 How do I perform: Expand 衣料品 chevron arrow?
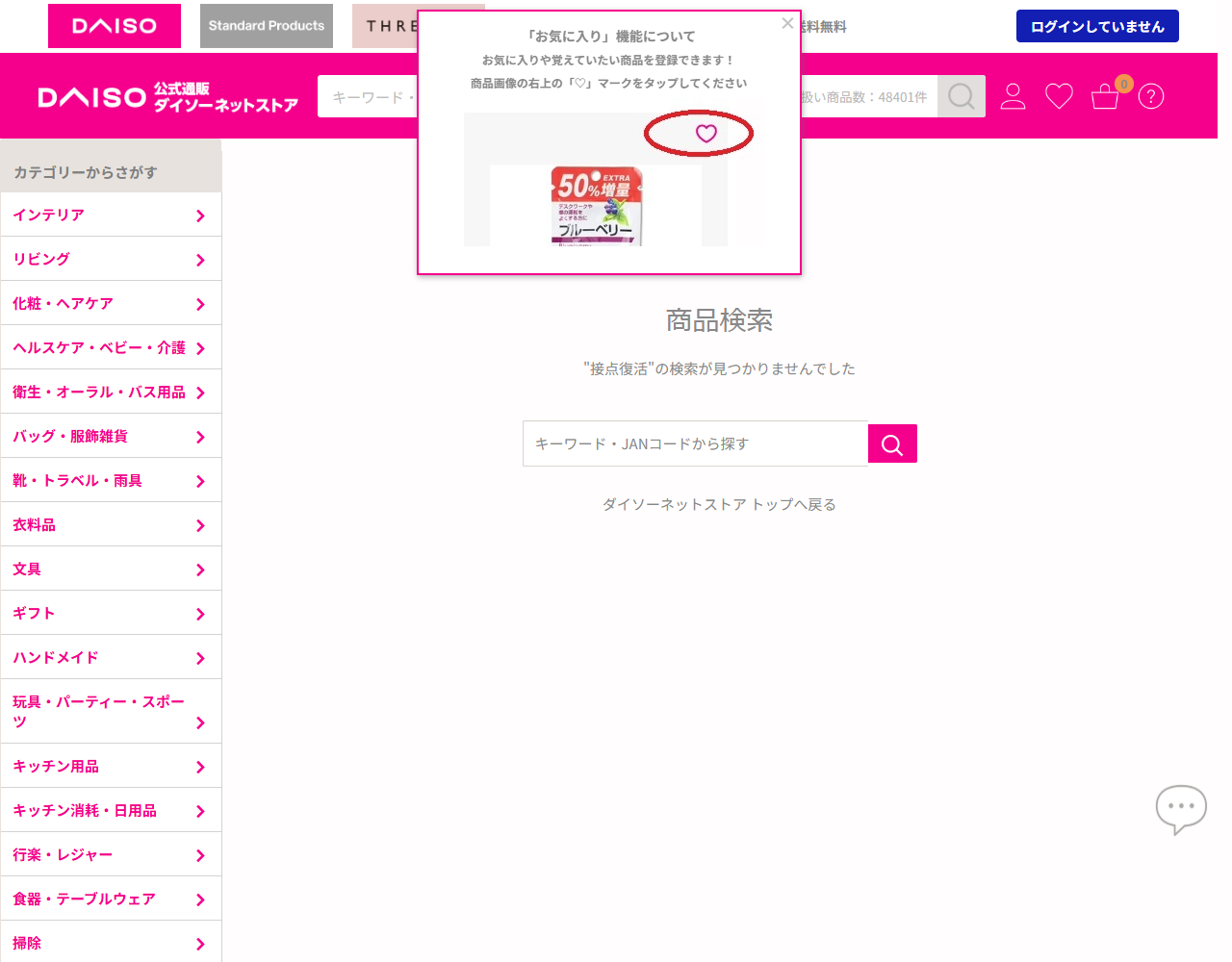(x=200, y=525)
